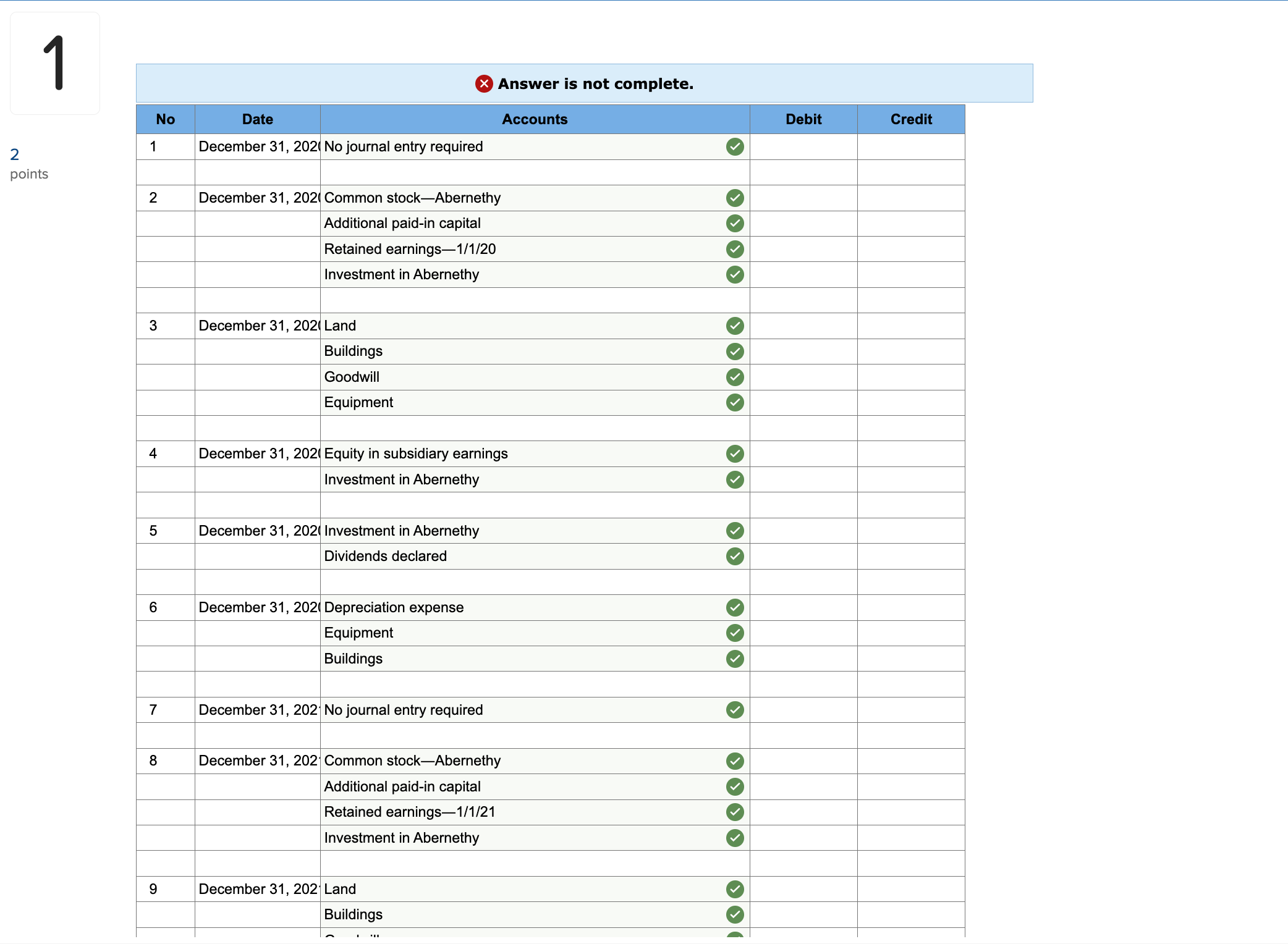
Task: Select the Accounts column header
Action: [535, 119]
